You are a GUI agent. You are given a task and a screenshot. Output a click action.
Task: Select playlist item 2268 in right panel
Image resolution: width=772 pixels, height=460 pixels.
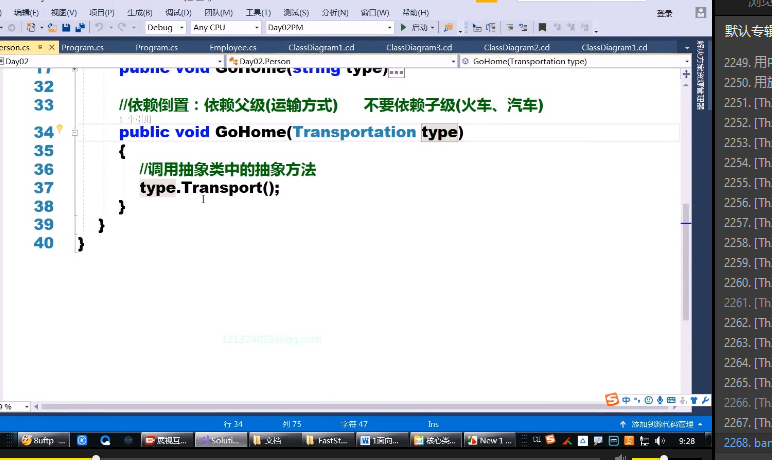click(x=747, y=443)
